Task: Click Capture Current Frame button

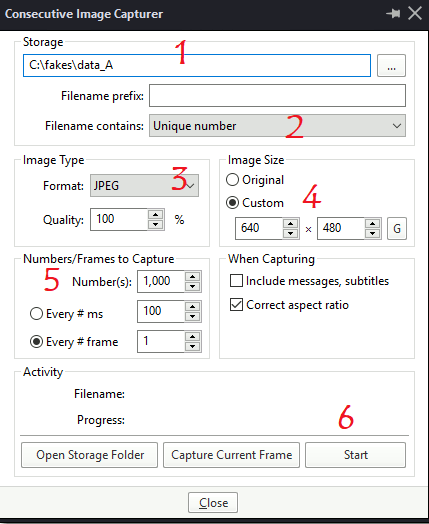Action: click(232, 455)
